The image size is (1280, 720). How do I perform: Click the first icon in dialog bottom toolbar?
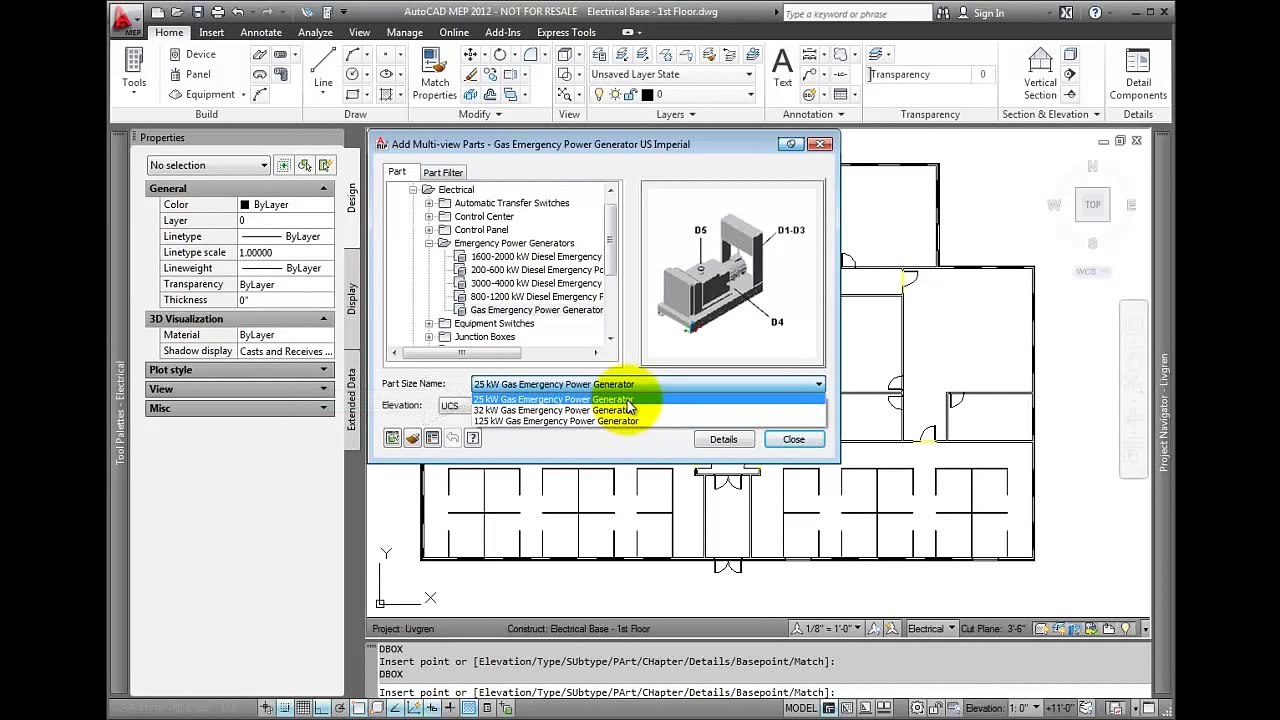coord(392,438)
